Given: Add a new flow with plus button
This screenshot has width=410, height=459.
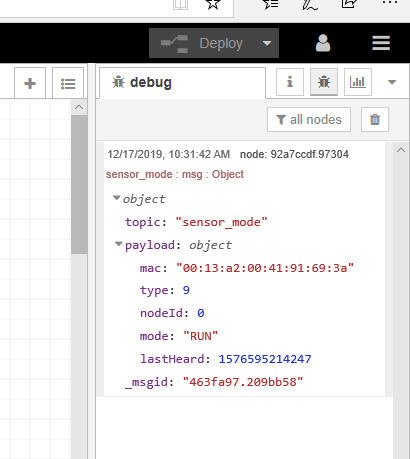Looking at the screenshot, I should pyautogui.click(x=30, y=83).
